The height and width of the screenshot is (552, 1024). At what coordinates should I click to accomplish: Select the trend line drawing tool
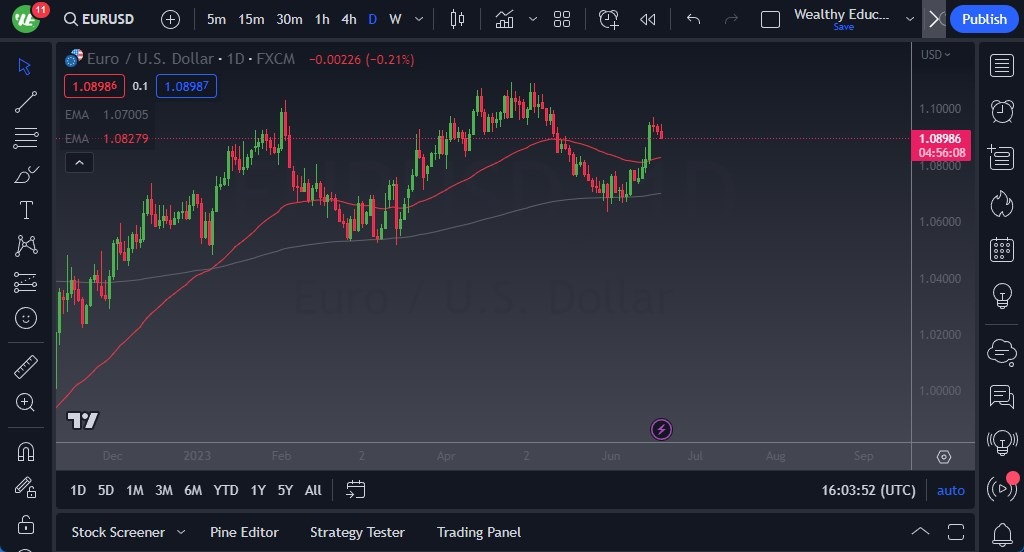pos(26,101)
